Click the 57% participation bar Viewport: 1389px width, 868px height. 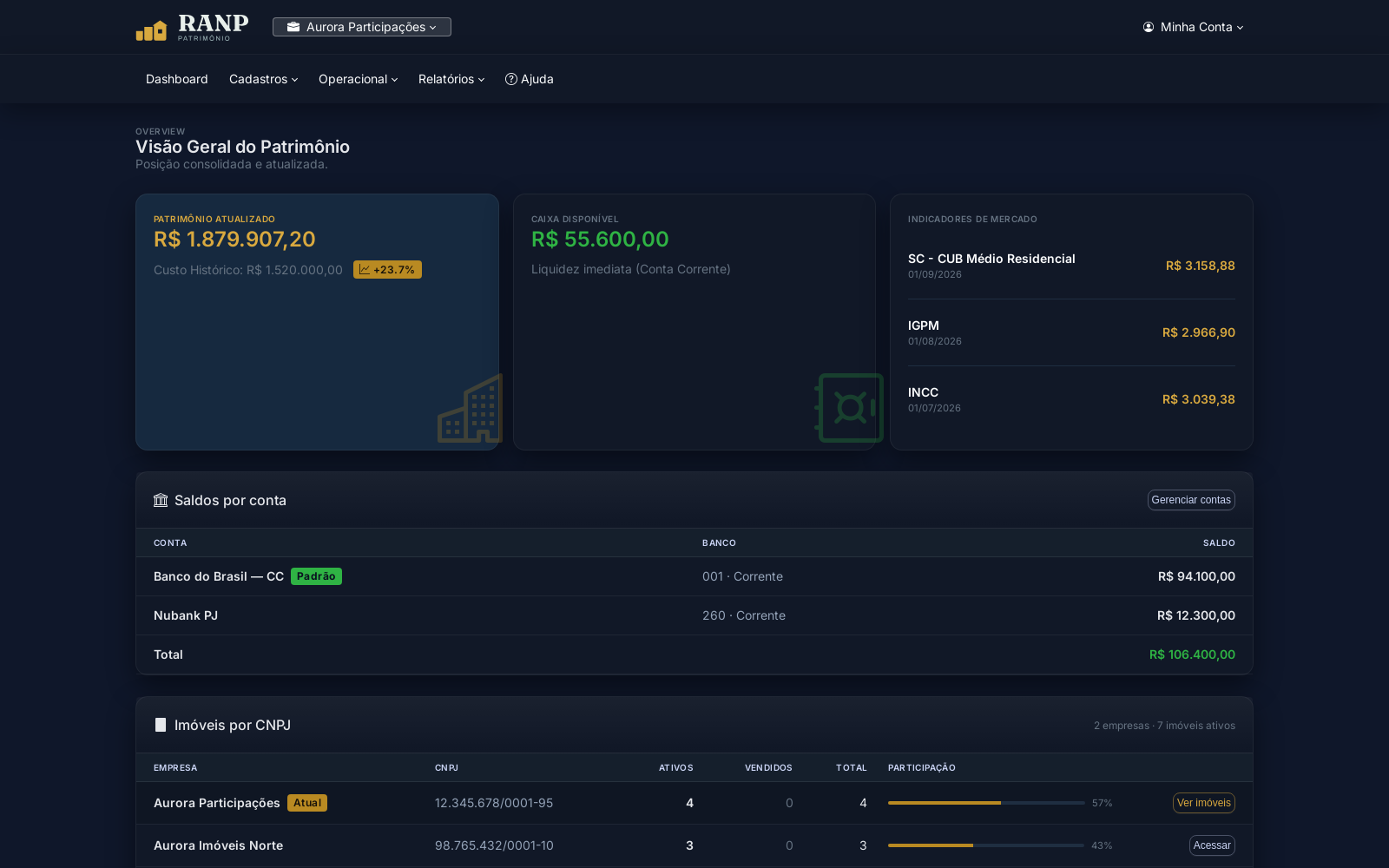coord(986,803)
